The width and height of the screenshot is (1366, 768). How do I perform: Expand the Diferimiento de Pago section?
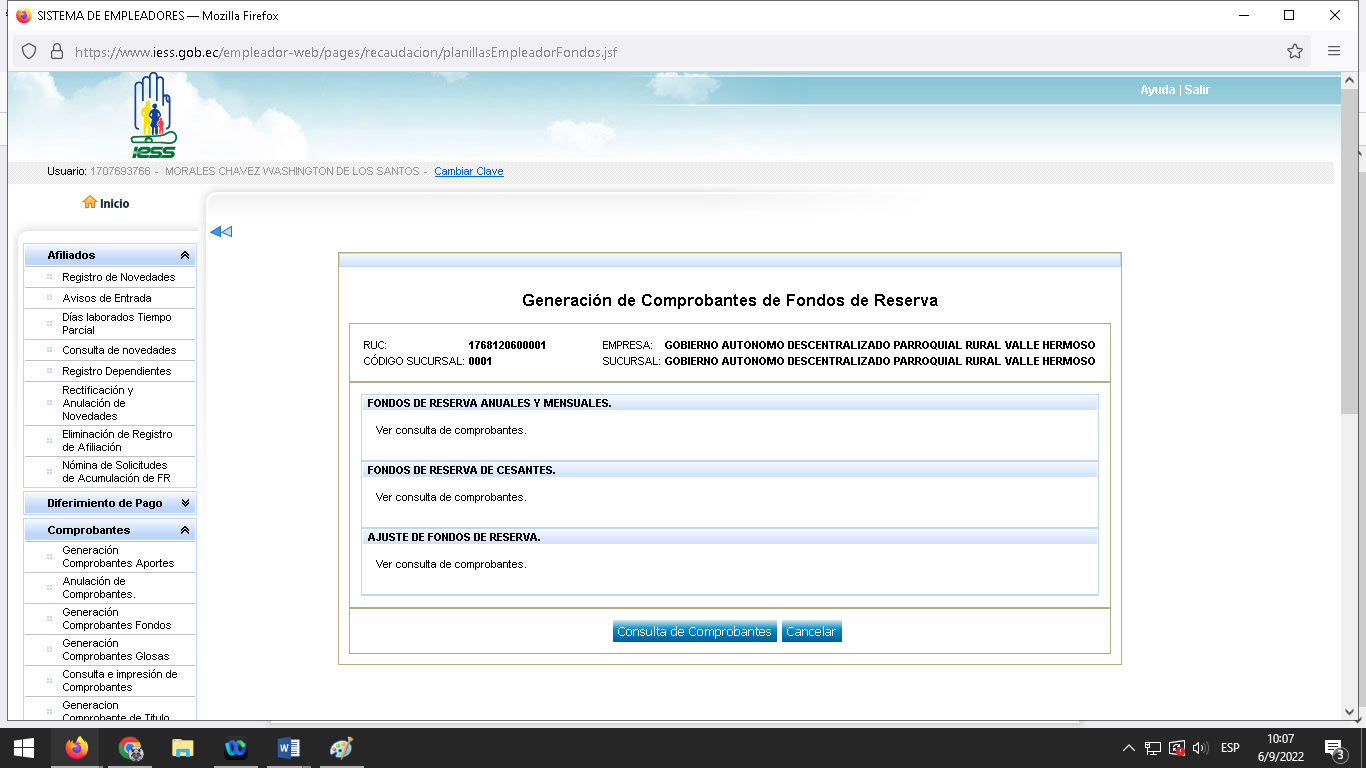(x=184, y=504)
